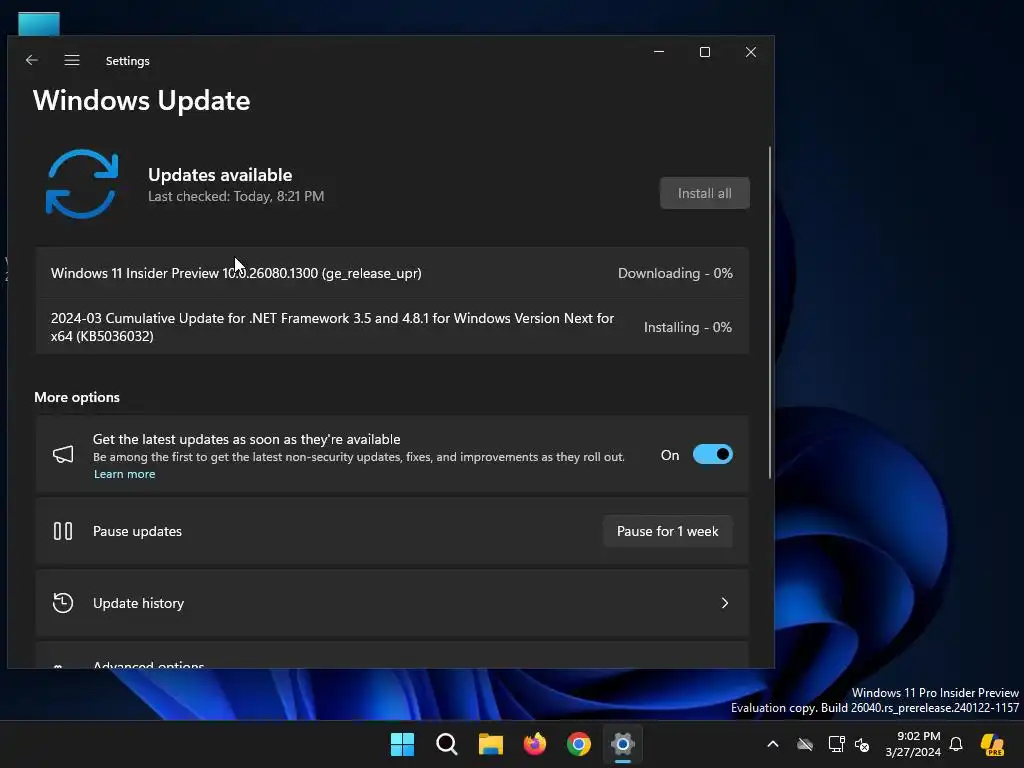Click the OneDrive cloud tray icon
Viewport: 1024px width, 768px height.
pyautogui.click(x=805, y=744)
